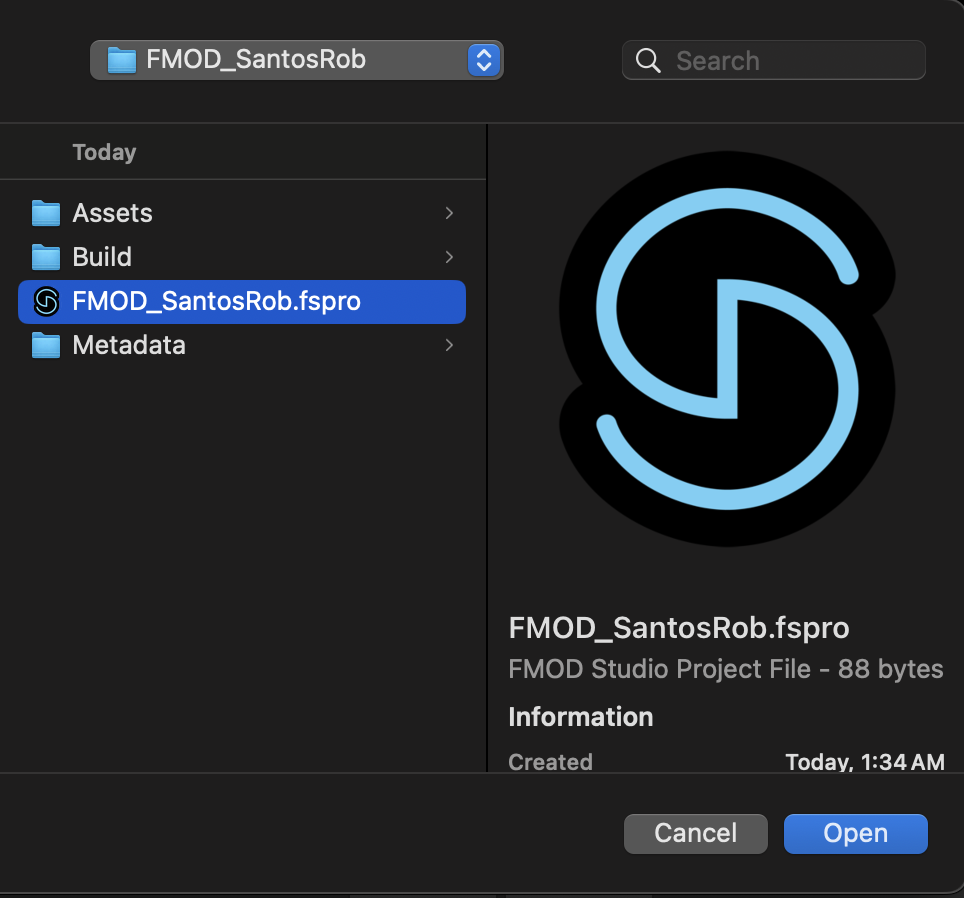Click the large FMOD logo preview
964x898 pixels.
[727, 350]
